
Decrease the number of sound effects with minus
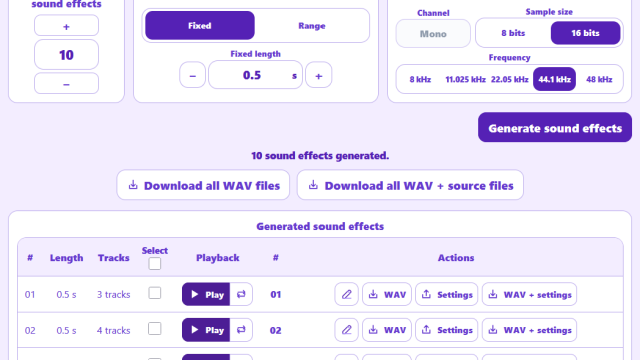pyautogui.click(x=66, y=84)
